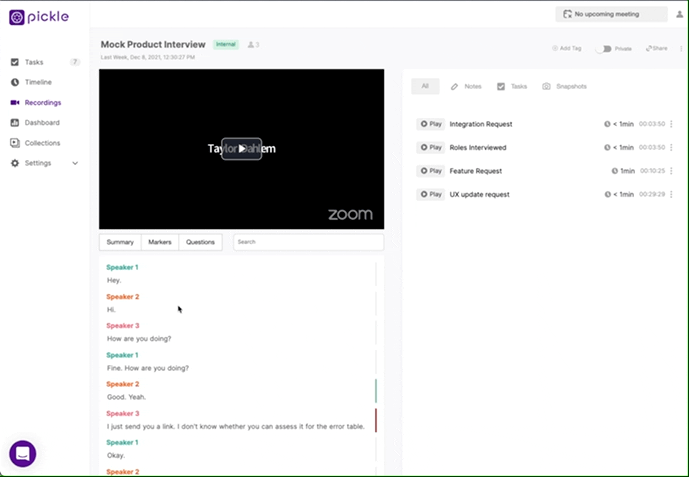Viewport: 689px width, 477px height.
Task: Click the transcript Search field
Action: [x=308, y=242]
